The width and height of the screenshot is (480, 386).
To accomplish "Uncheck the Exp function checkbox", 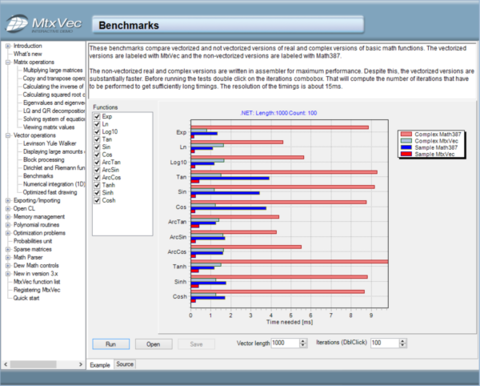I will [x=97, y=116].
